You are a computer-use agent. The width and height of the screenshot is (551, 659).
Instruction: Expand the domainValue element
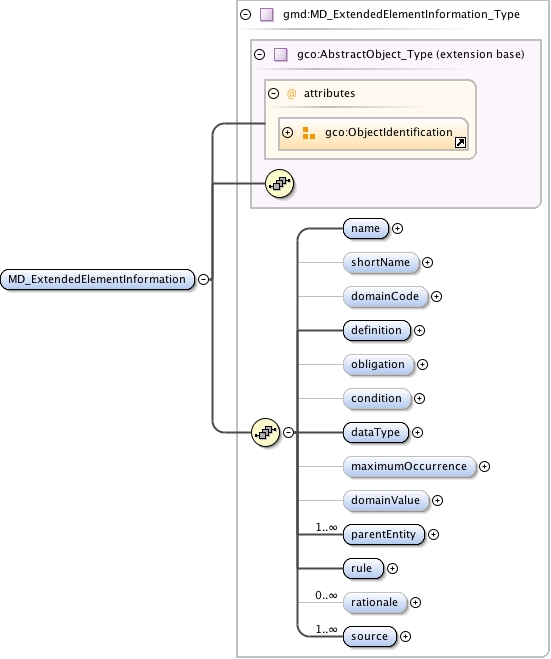point(438,500)
